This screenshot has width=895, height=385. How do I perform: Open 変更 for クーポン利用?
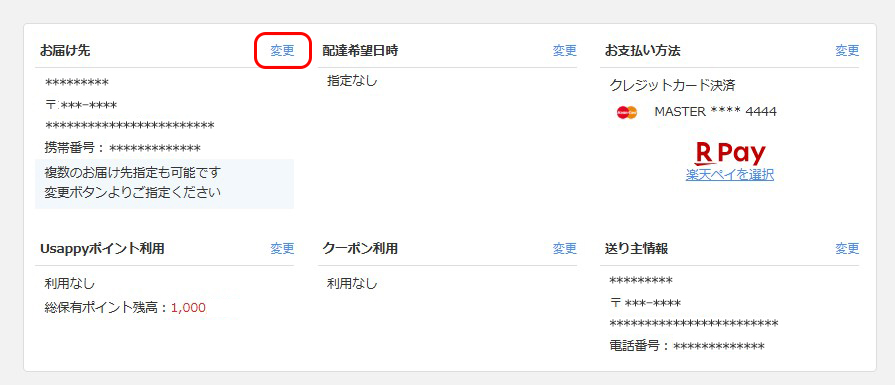[565, 249]
